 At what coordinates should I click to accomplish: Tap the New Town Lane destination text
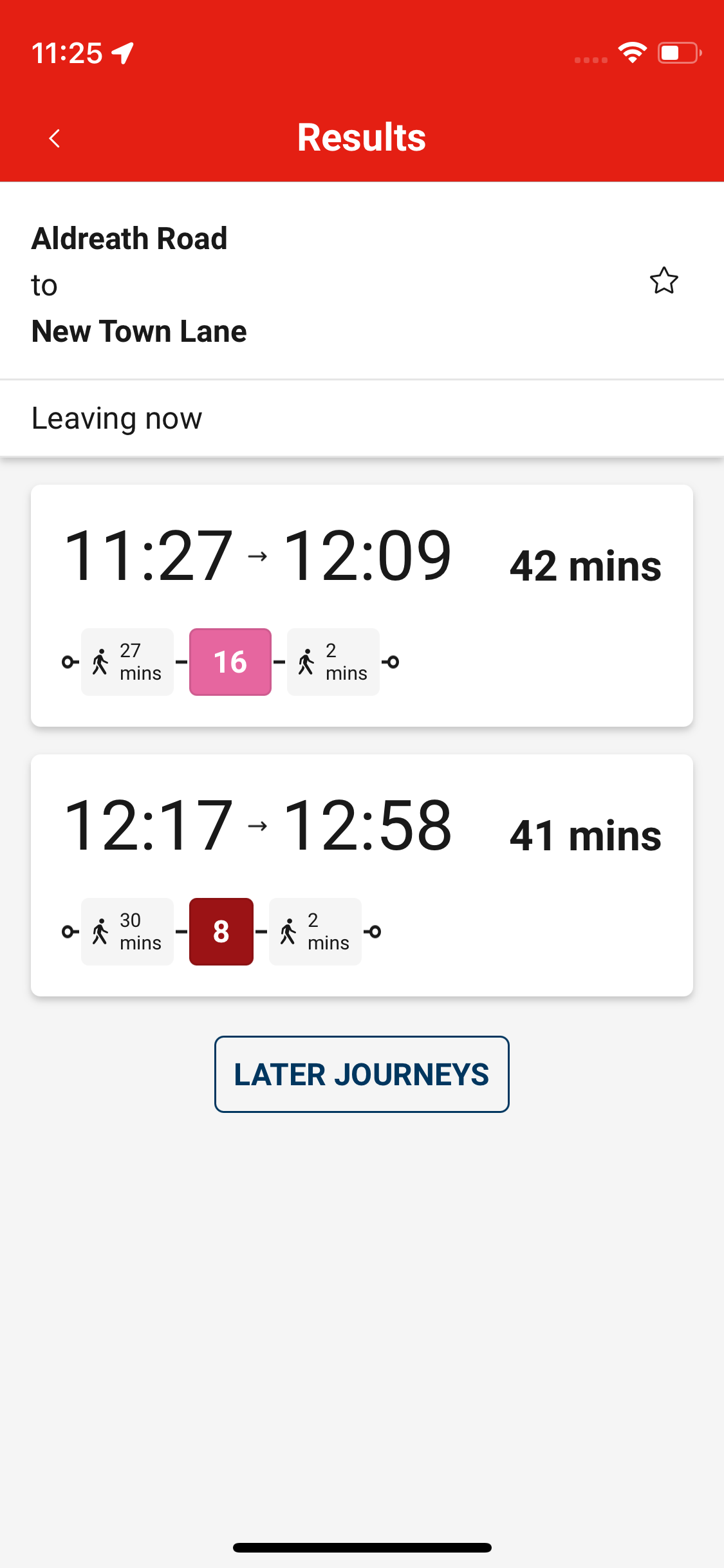coord(139,331)
